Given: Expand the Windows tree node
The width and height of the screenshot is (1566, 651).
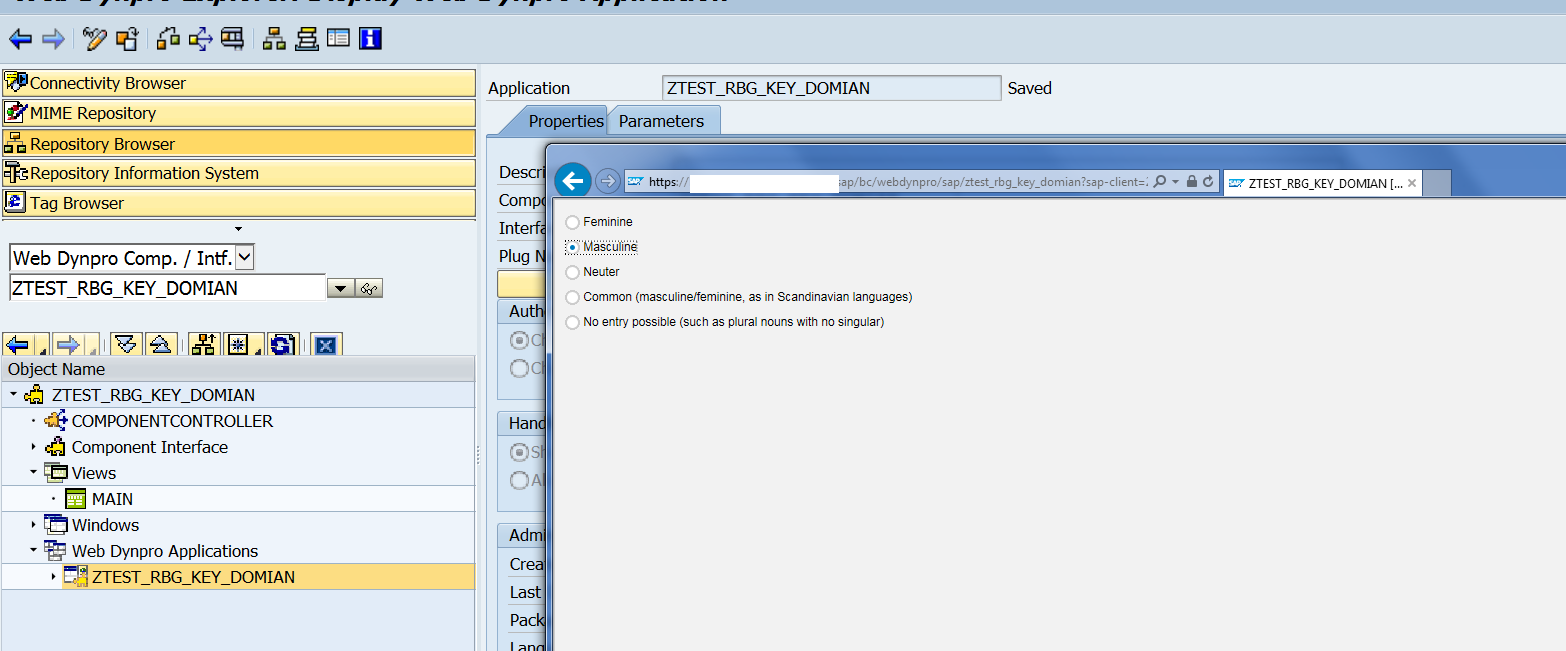Looking at the screenshot, I should [x=33, y=525].
